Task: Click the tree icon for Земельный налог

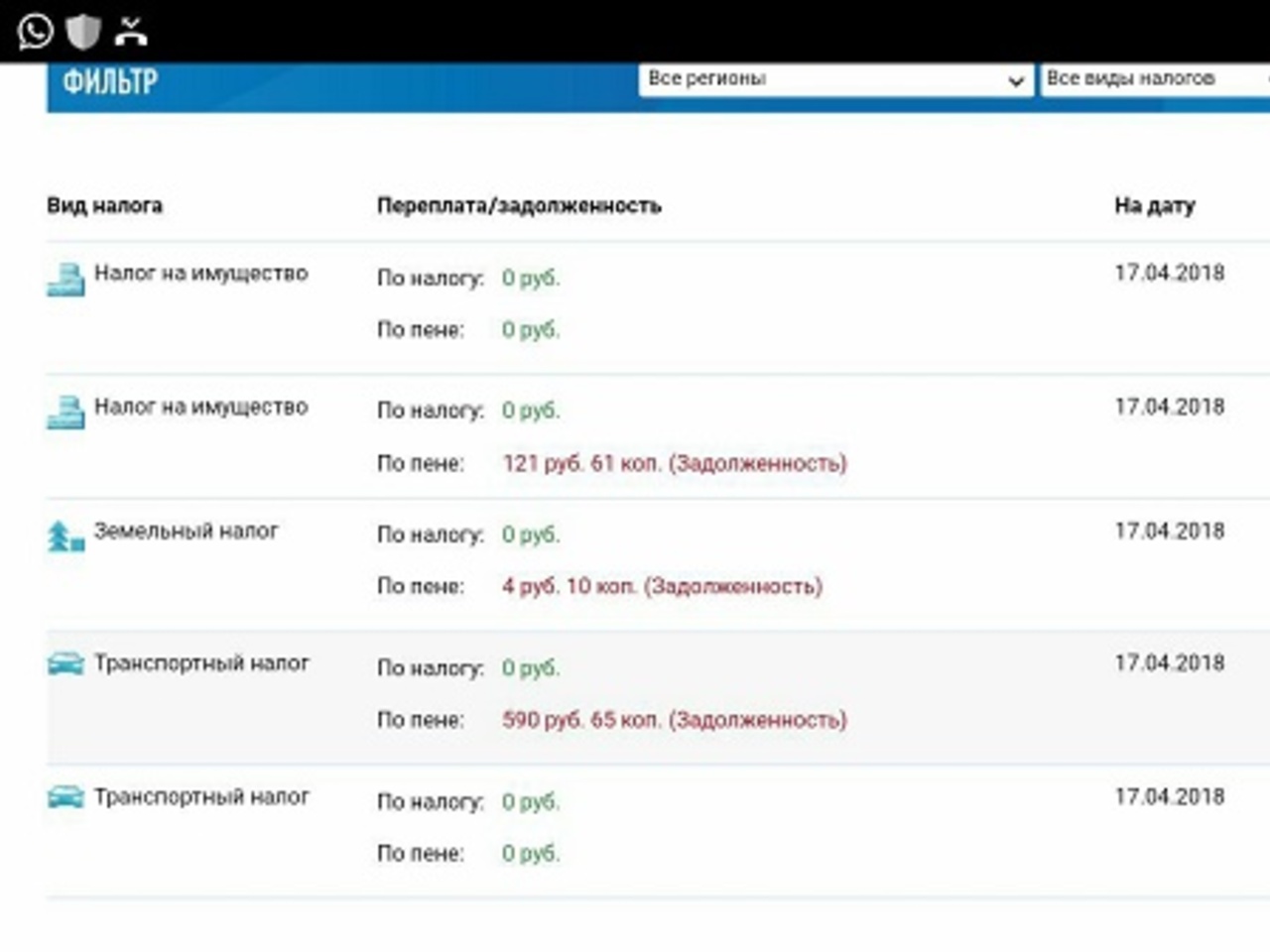Action: pyautogui.click(x=65, y=536)
